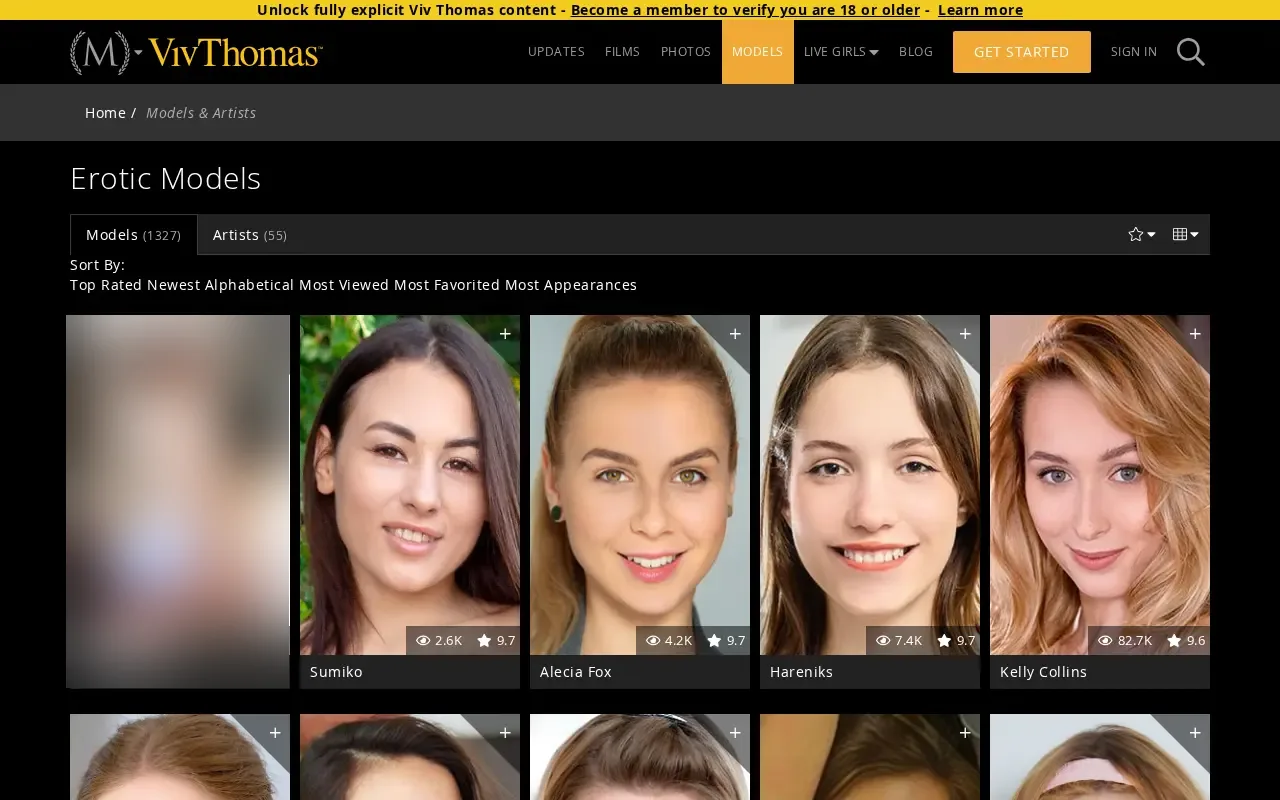Open the grid view layout dropdown

point(1185,234)
